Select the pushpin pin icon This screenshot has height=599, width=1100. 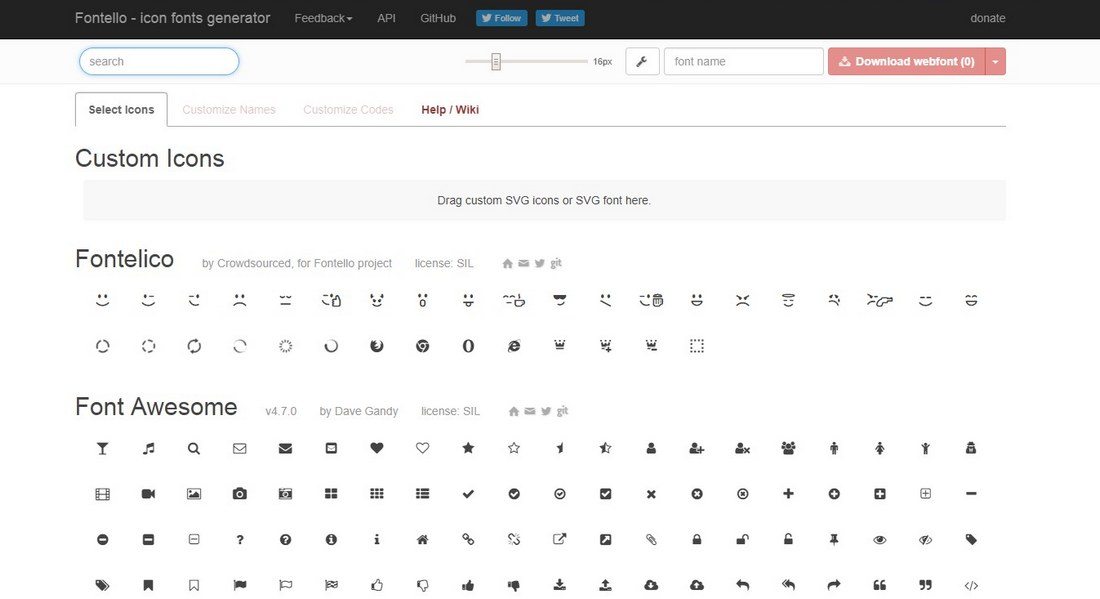pos(833,539)
